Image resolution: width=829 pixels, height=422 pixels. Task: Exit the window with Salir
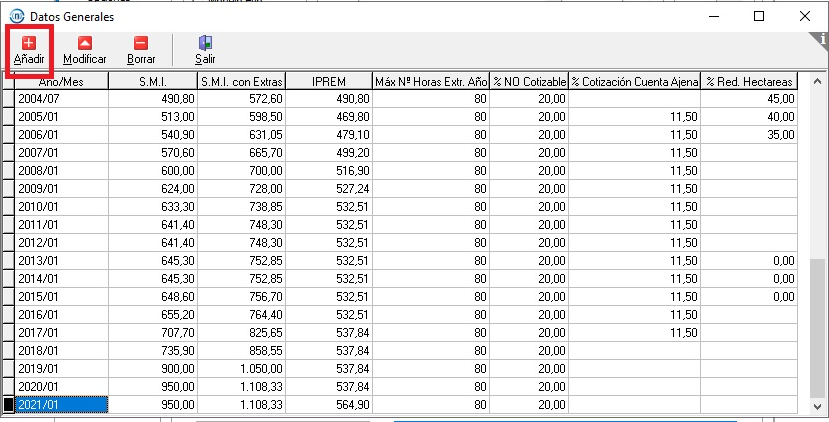tap(205, 50)
